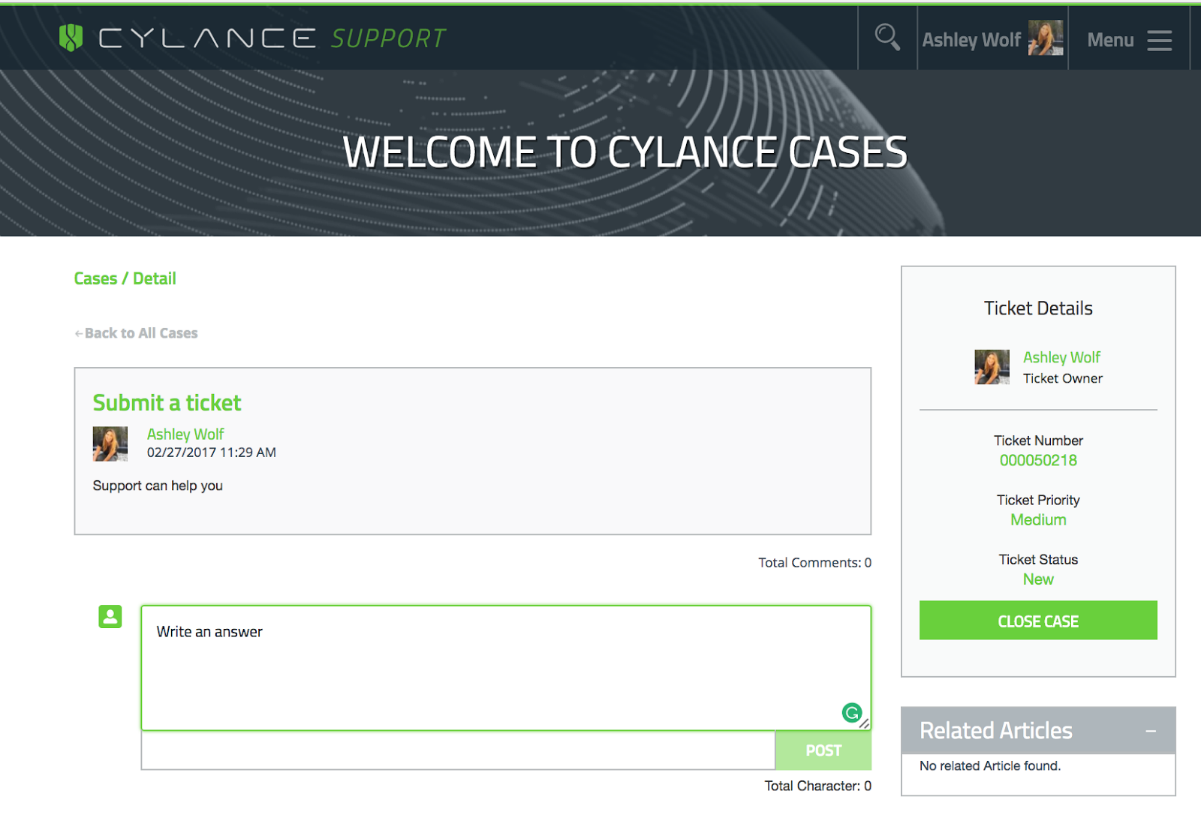This screenshot has height=824, width=1201.
Task: Go to Cases in the breadcrumb
Action: [95, 278]
